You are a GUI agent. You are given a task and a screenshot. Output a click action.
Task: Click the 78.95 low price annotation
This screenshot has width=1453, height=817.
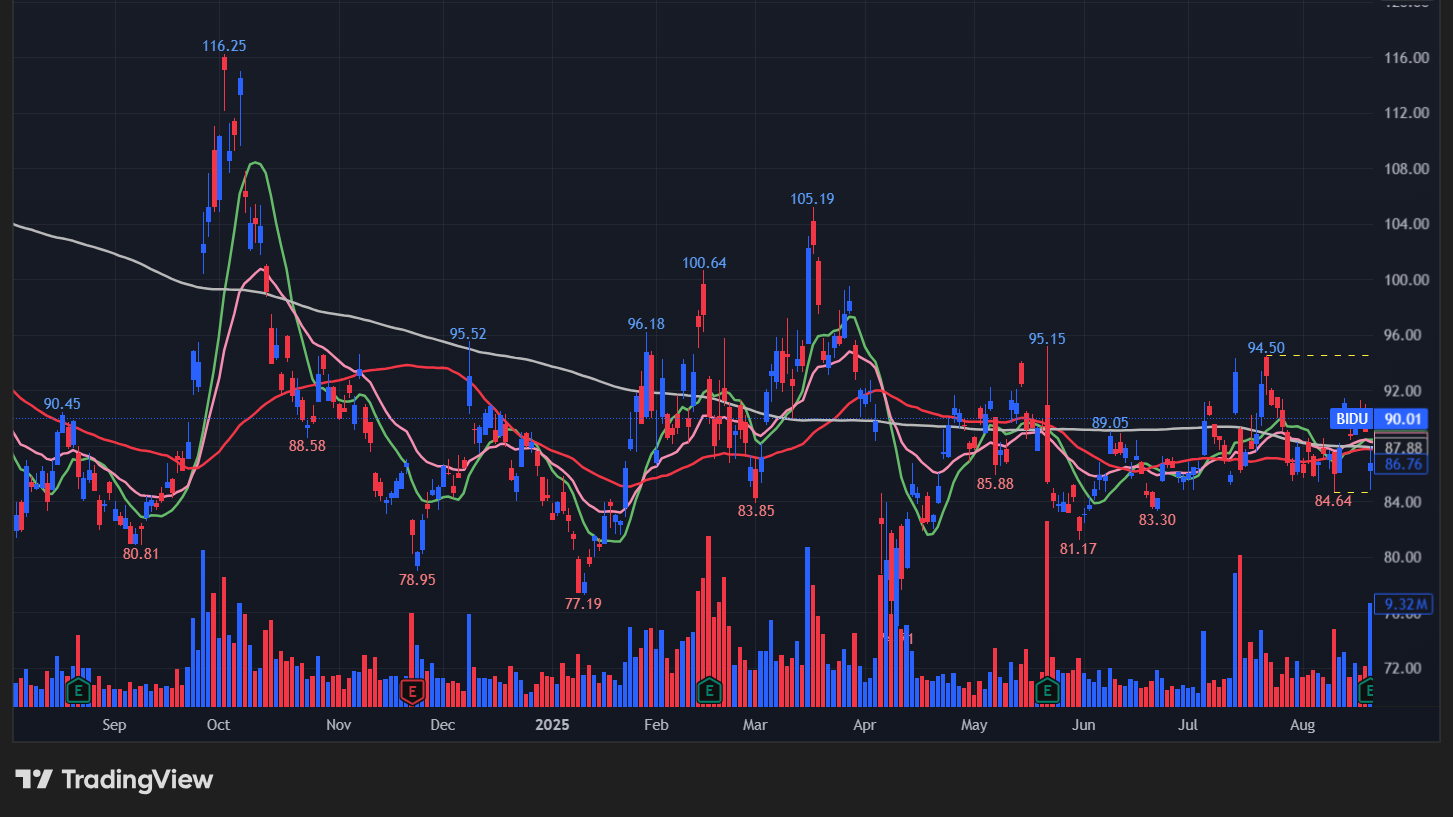pyautogui.click(x=417, y=580)
